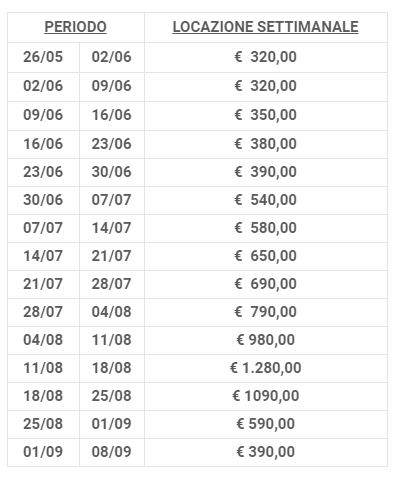Click the € 650,00 weekly price
This screenshot has height=478, width=398.
265,256
